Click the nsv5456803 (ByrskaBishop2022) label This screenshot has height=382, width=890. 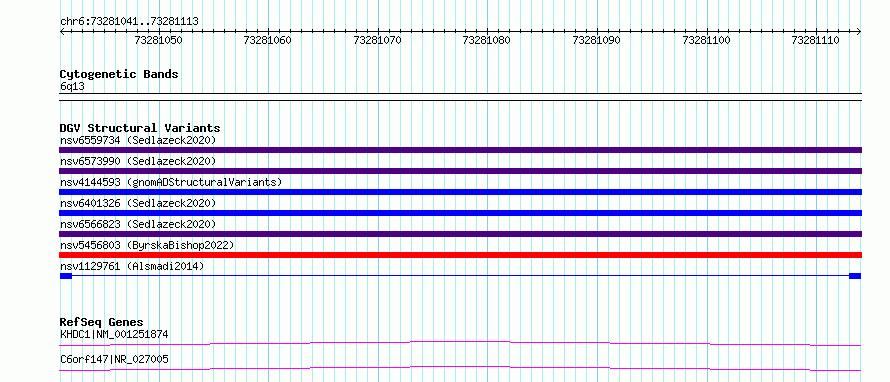pyautogui.click(x=147, y=245)
